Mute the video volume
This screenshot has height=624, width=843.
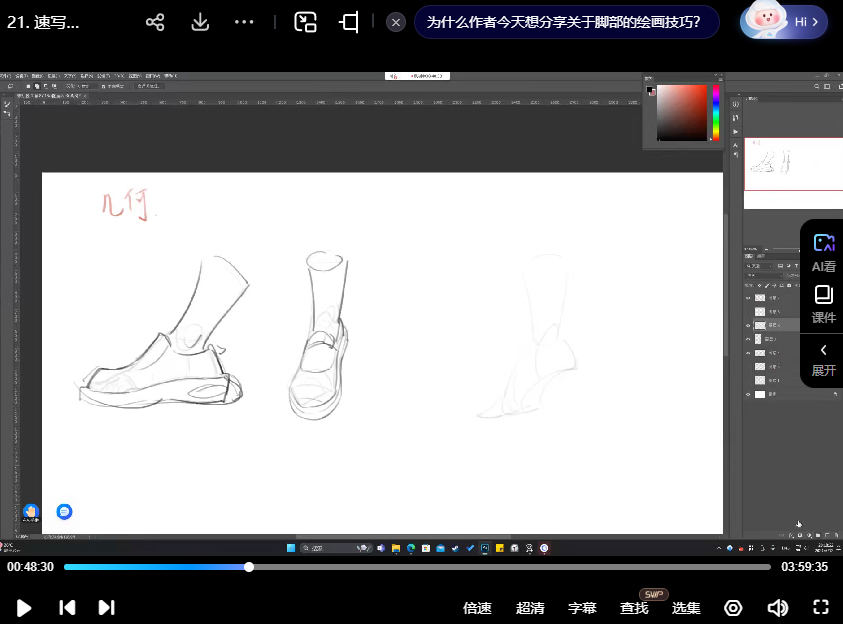[x=777, y=607]
